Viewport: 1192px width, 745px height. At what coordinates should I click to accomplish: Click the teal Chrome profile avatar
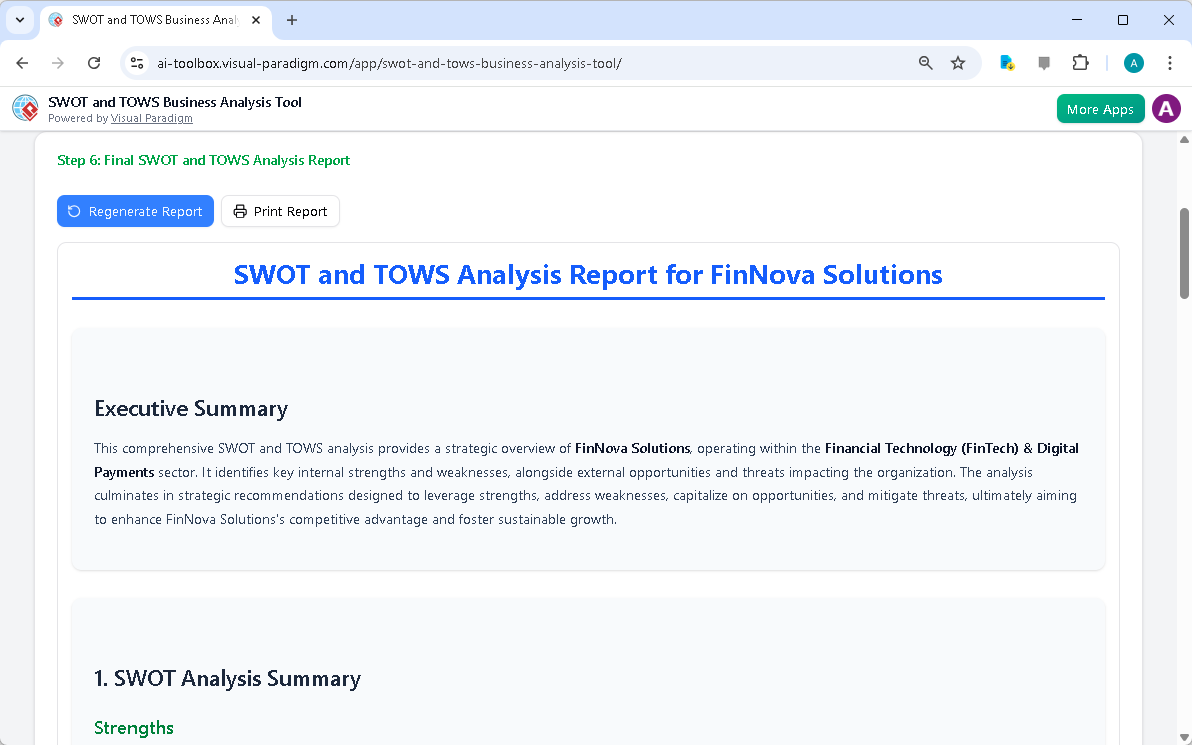1133,62
